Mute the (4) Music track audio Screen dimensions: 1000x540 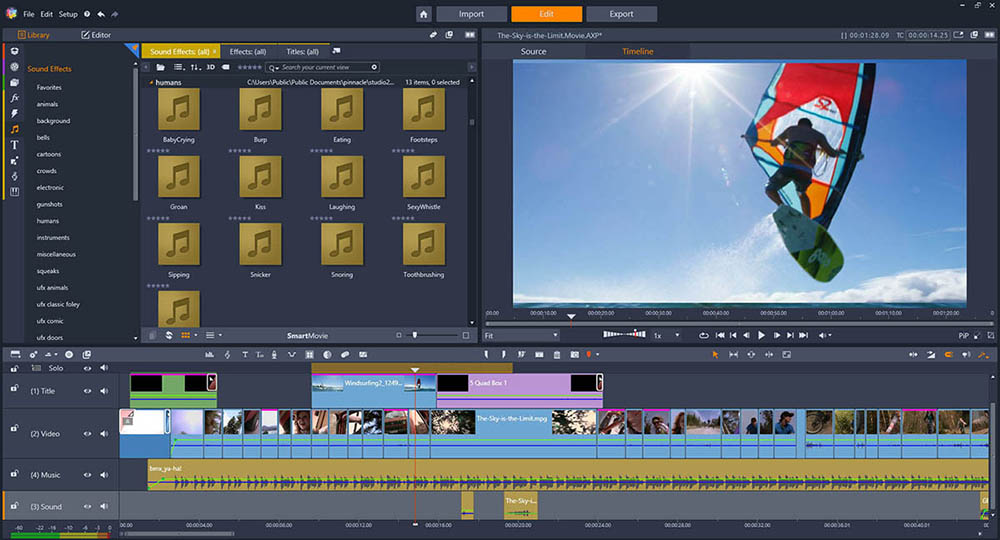[x=103, y=474]
